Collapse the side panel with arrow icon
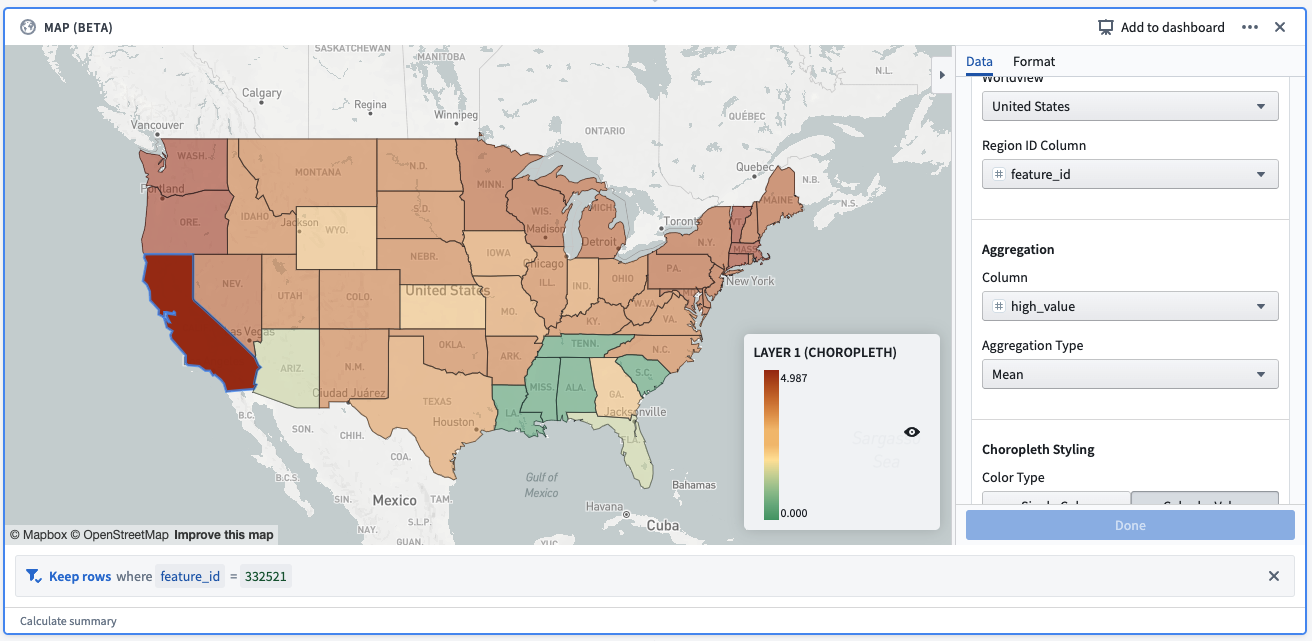 point(941,75)
